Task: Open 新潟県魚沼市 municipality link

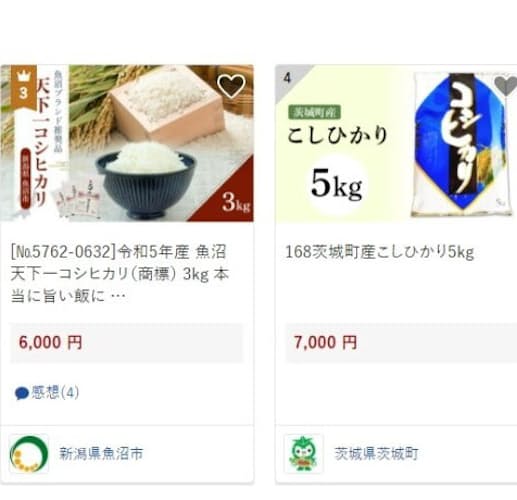Action: tap(101, 453)
